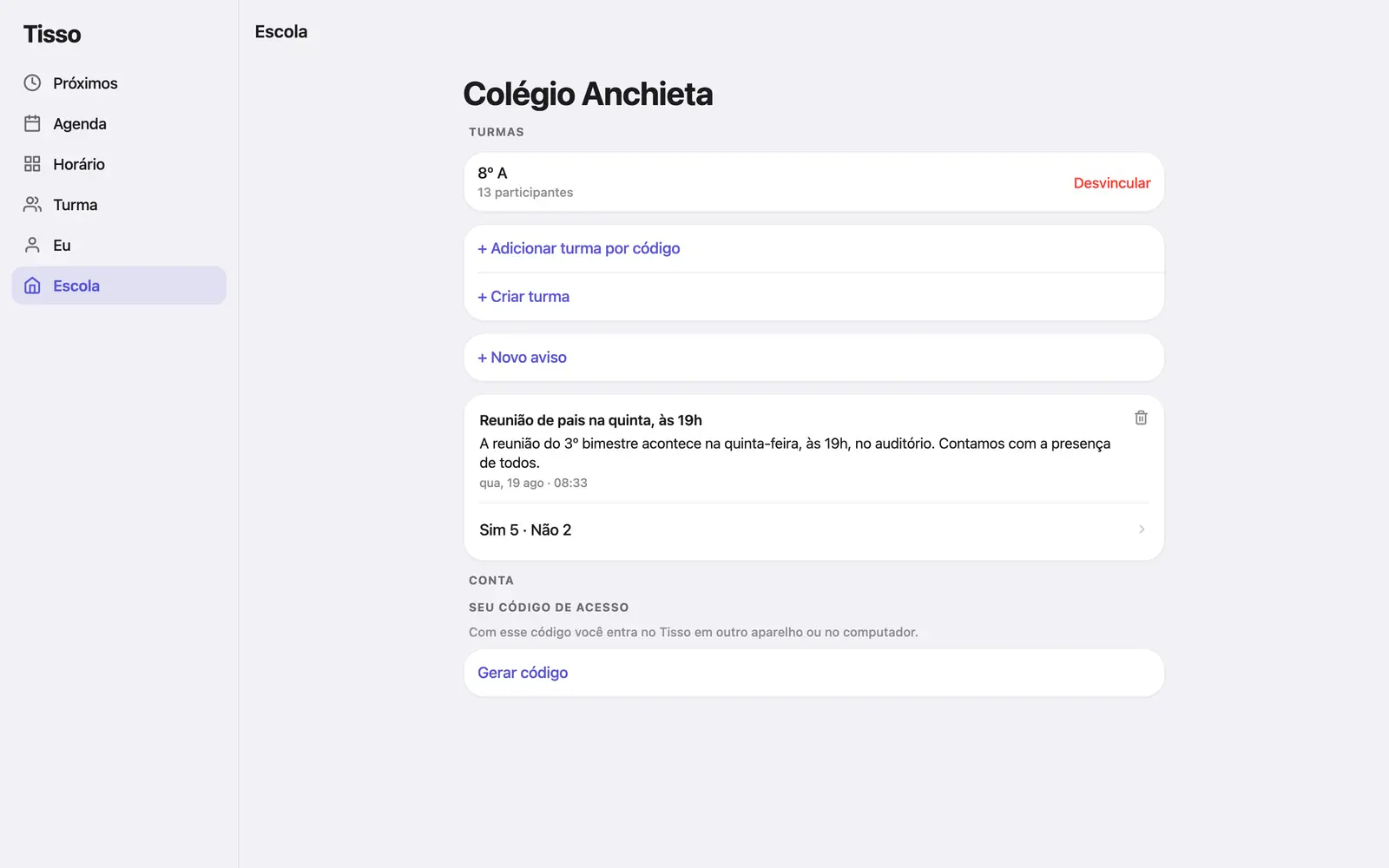Switch to the Horário sidebar section

point(119,164)
